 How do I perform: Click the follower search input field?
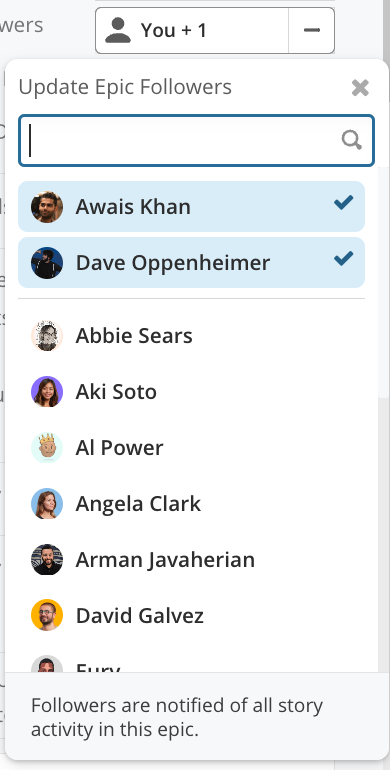[x=196, y=140]
